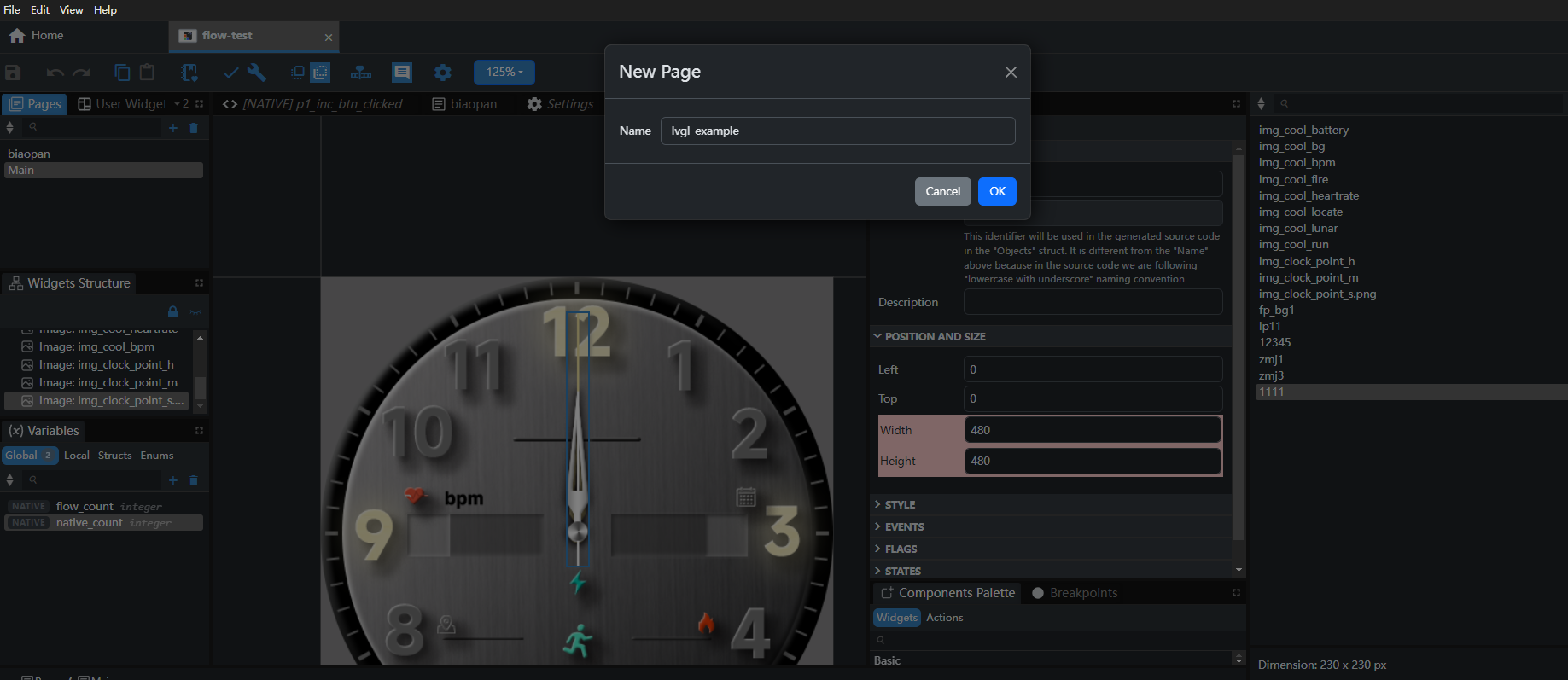Open the View menu

(71, 10)
